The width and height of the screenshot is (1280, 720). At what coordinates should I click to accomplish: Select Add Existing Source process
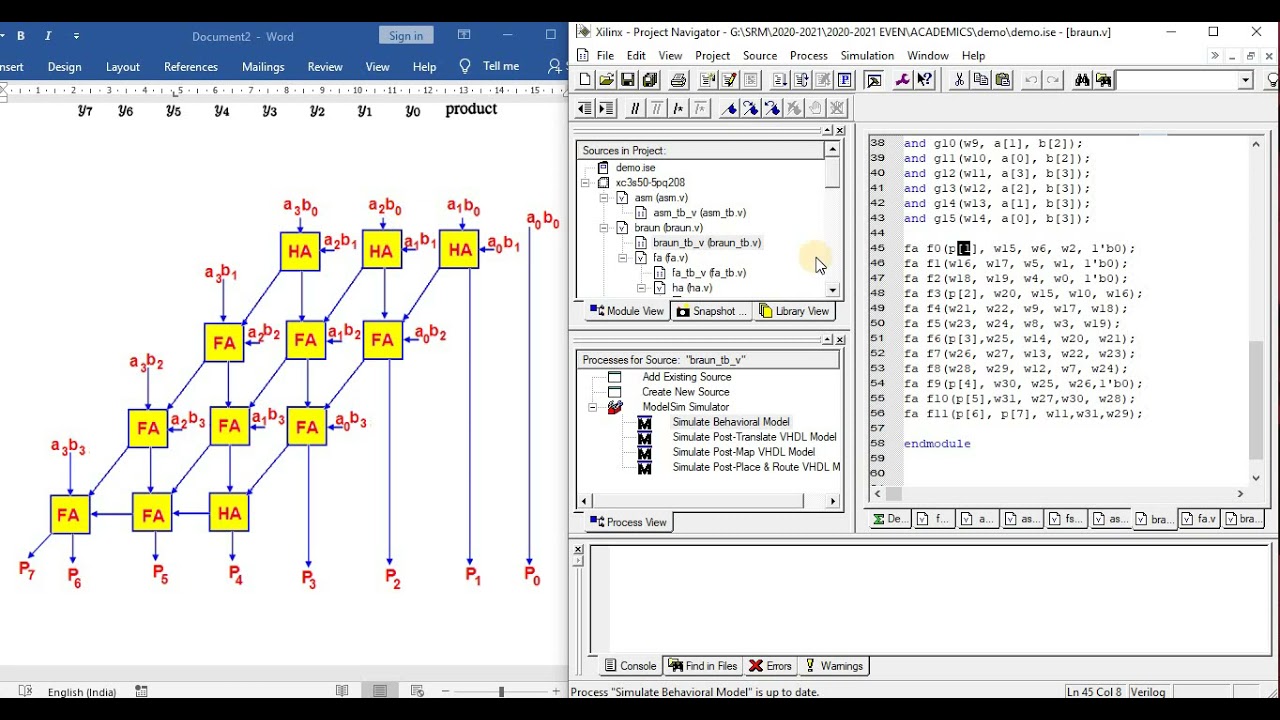pos(687,377)
